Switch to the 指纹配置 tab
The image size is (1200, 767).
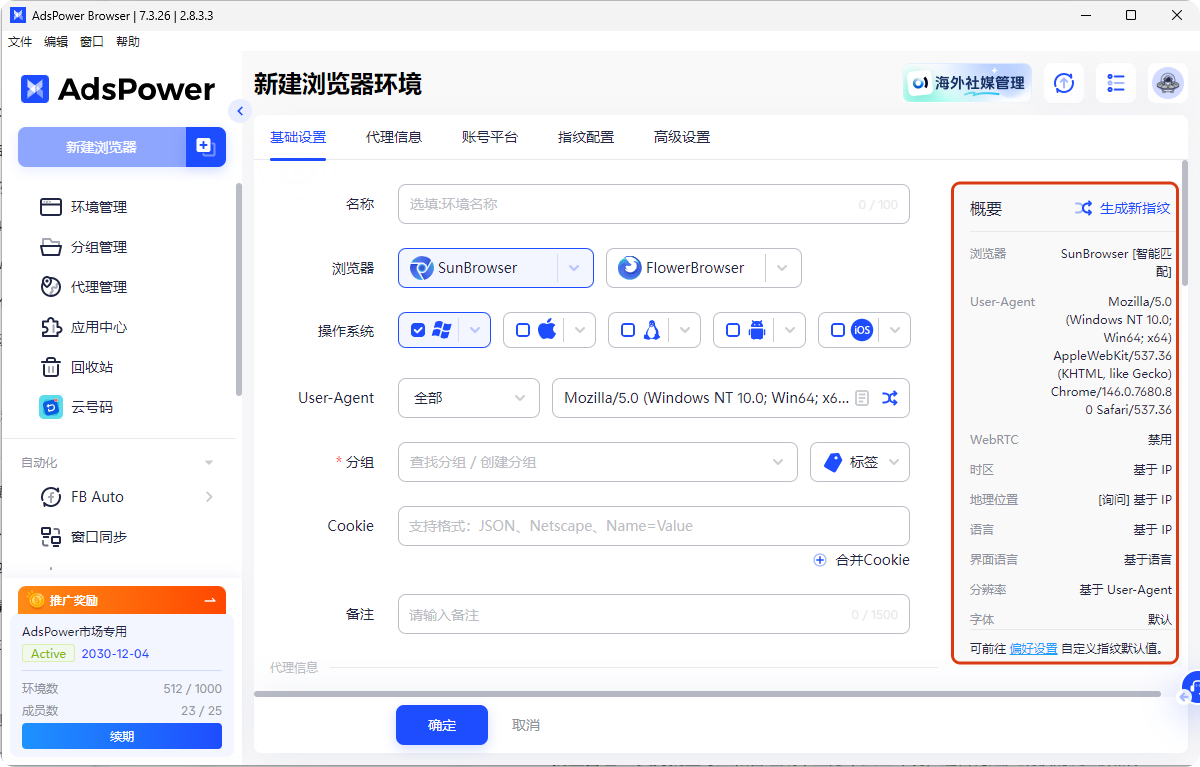coord(586,137)
